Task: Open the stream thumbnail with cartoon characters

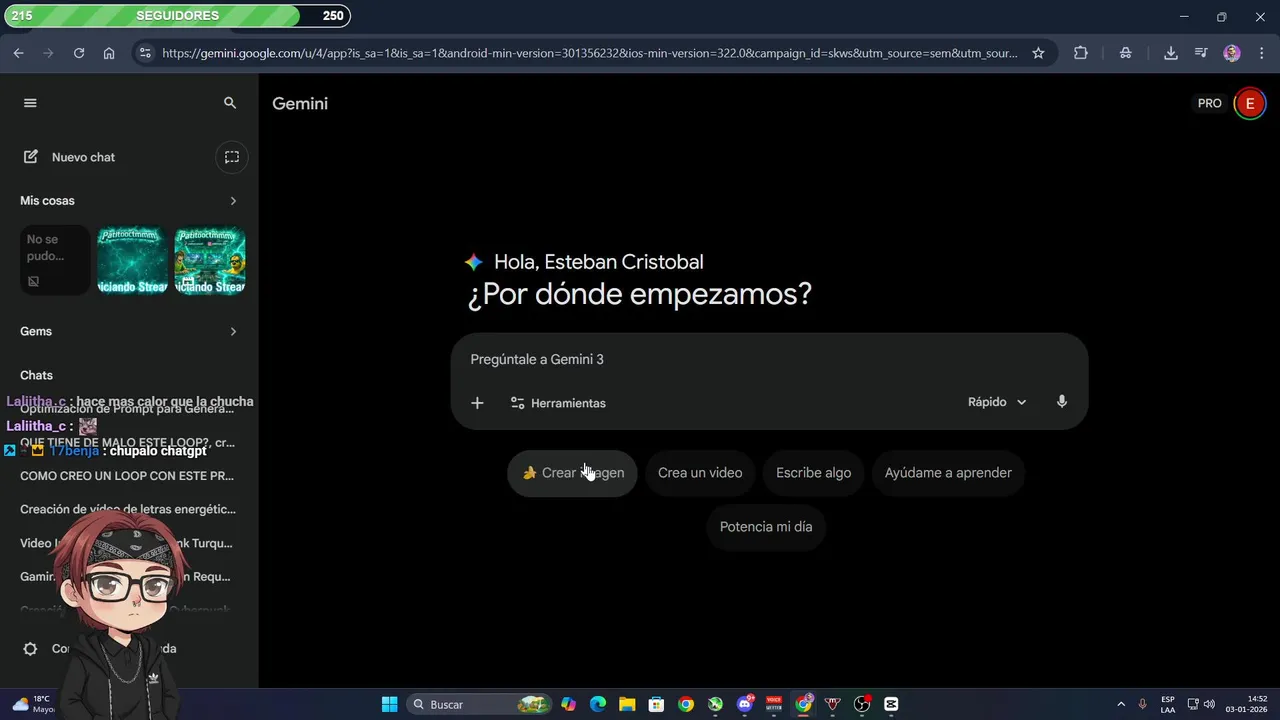Action: click(x=210, y=261)
